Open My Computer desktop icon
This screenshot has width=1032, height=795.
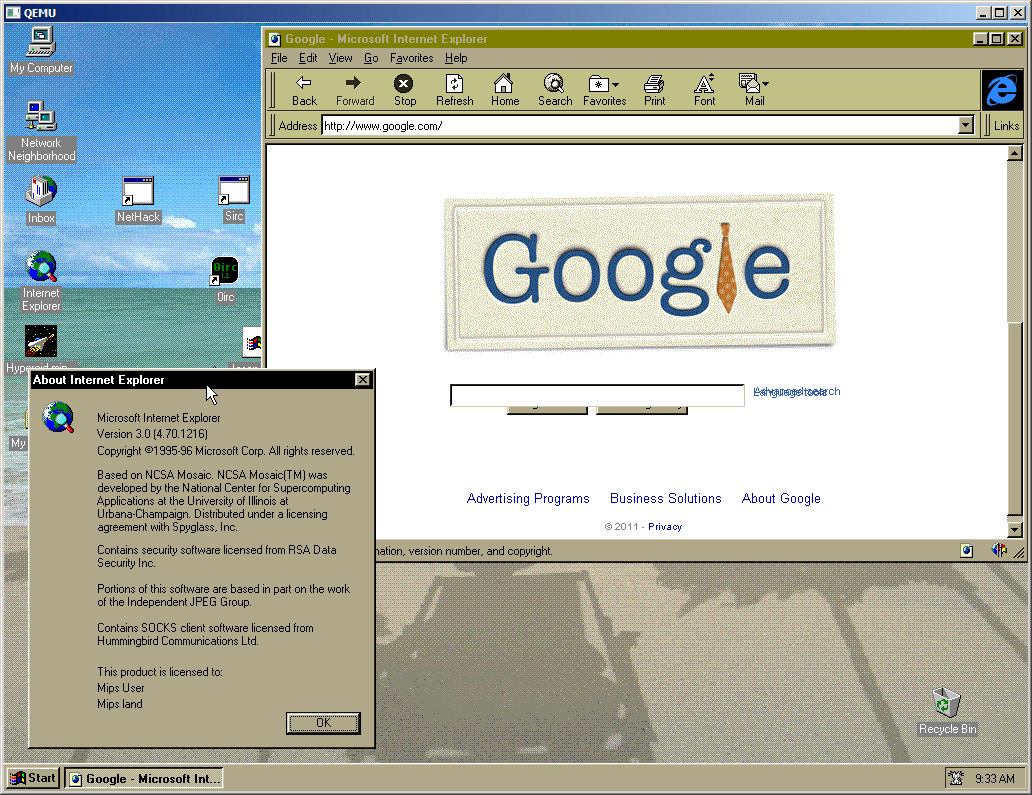point(41,51)
